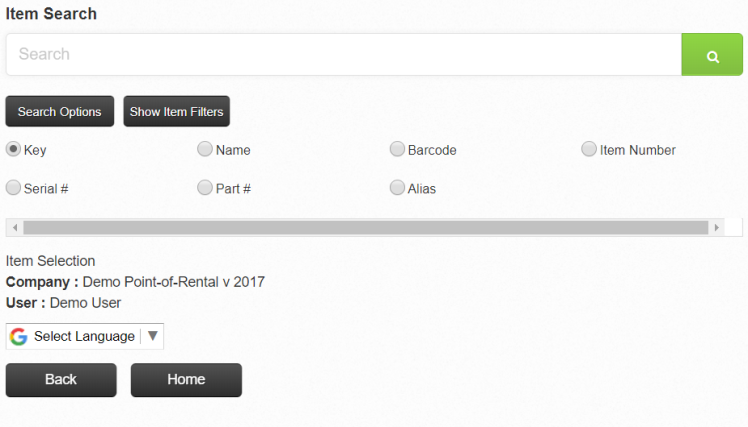Click the language dropdown arrow
This screenshot has width=748, height=427.
153,337
